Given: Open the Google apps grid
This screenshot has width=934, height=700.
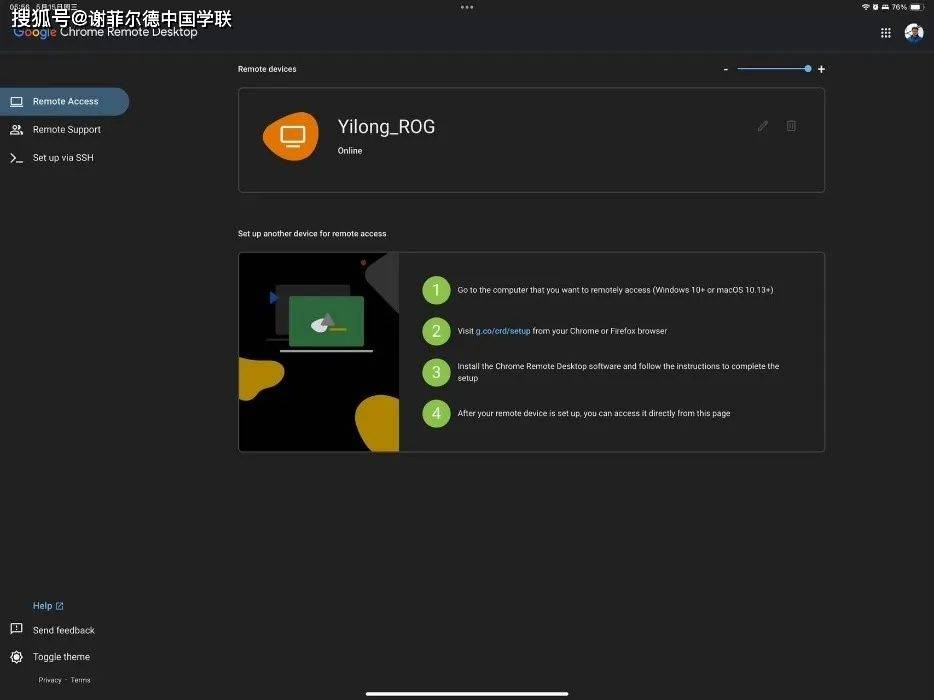Looking at the screenshot, I should [886, 33].
